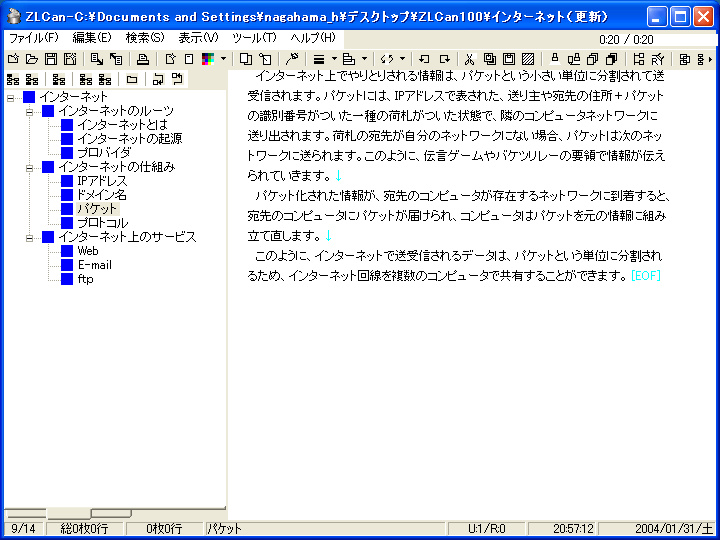Click the stacked pages icon with shadow

611,59
